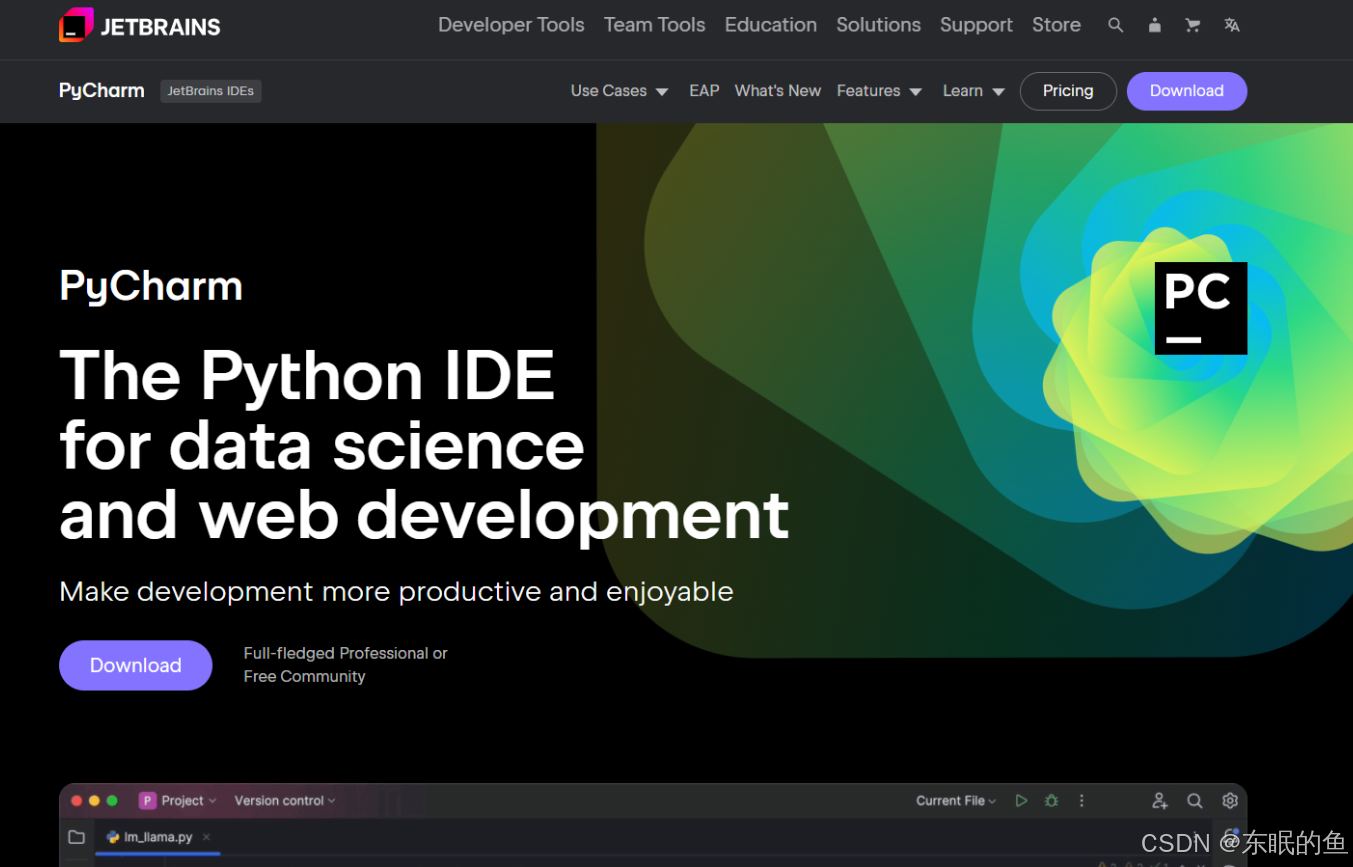Open the Support menu

tap(976, 25)
